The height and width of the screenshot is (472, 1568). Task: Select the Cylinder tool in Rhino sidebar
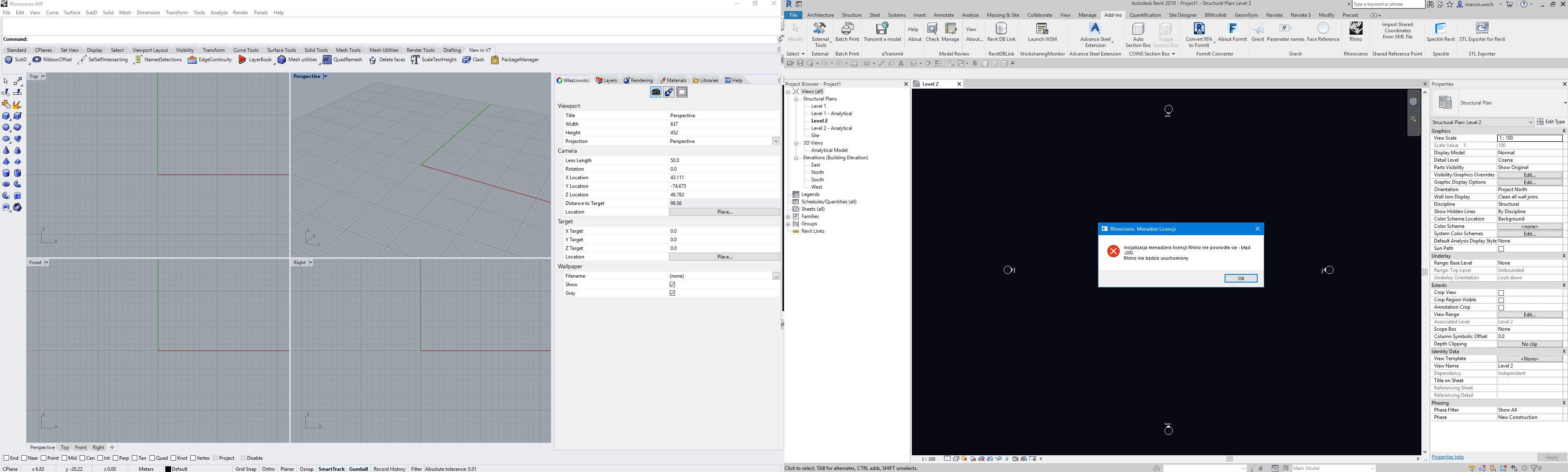tap(6, 173)
